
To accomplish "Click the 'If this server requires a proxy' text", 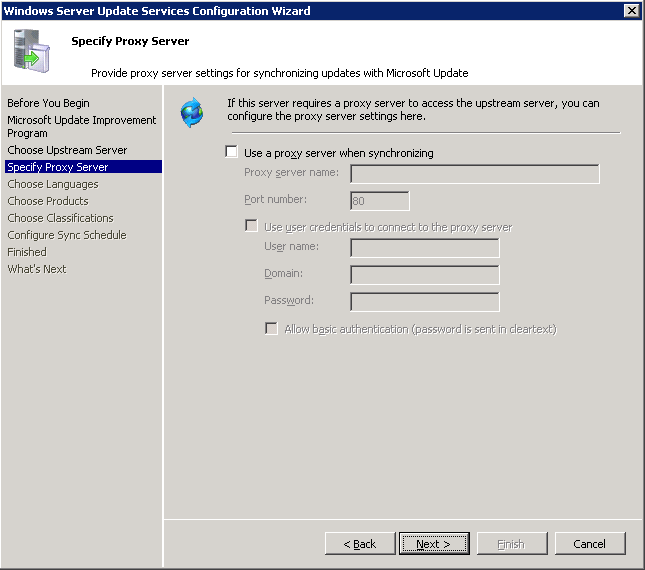I will 413,109.
